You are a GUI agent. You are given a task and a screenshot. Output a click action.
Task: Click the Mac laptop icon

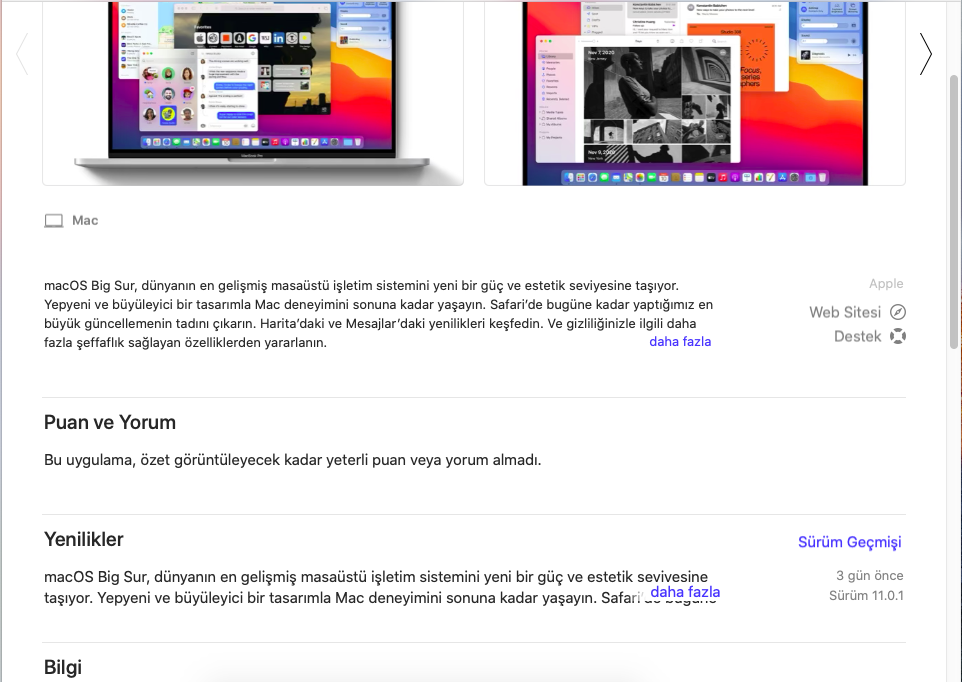(x=53, y=221)
